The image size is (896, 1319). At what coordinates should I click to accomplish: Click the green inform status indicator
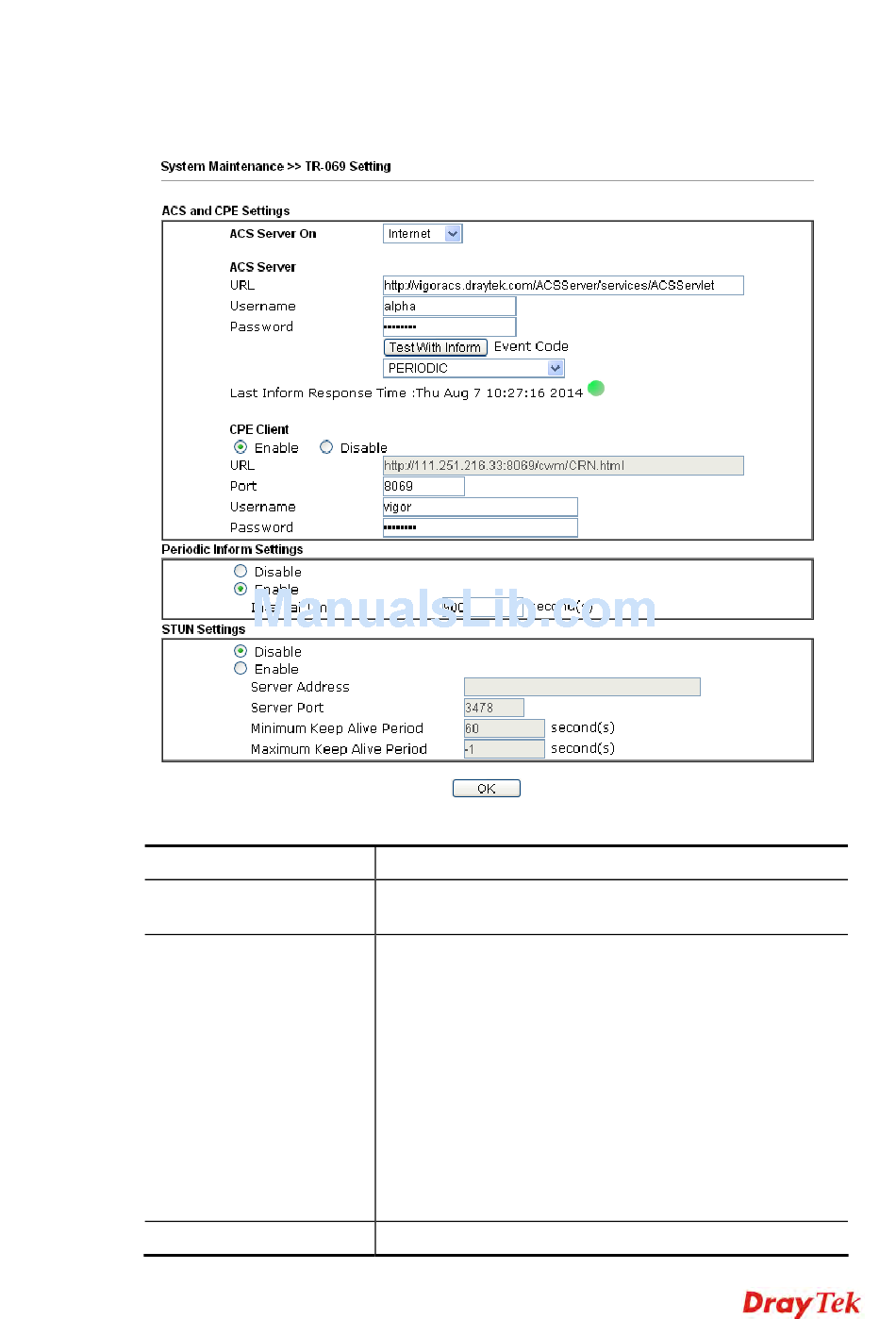pyautogui.click(x=596, y=388)
